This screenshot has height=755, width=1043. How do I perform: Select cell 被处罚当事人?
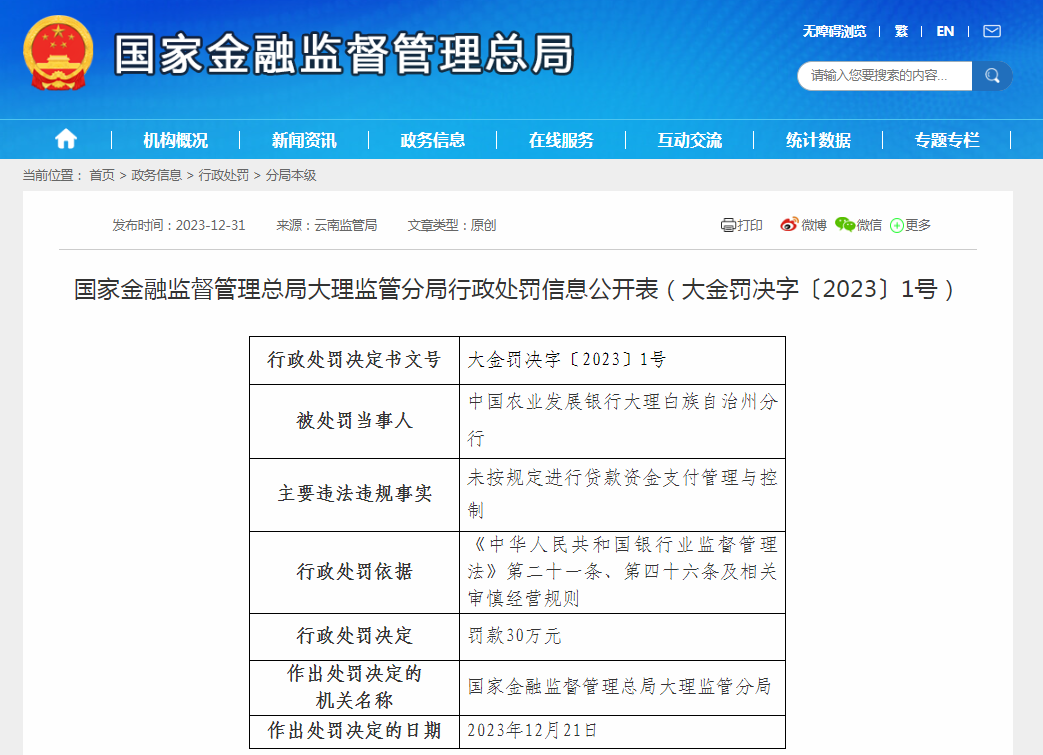tap(355, 421)
